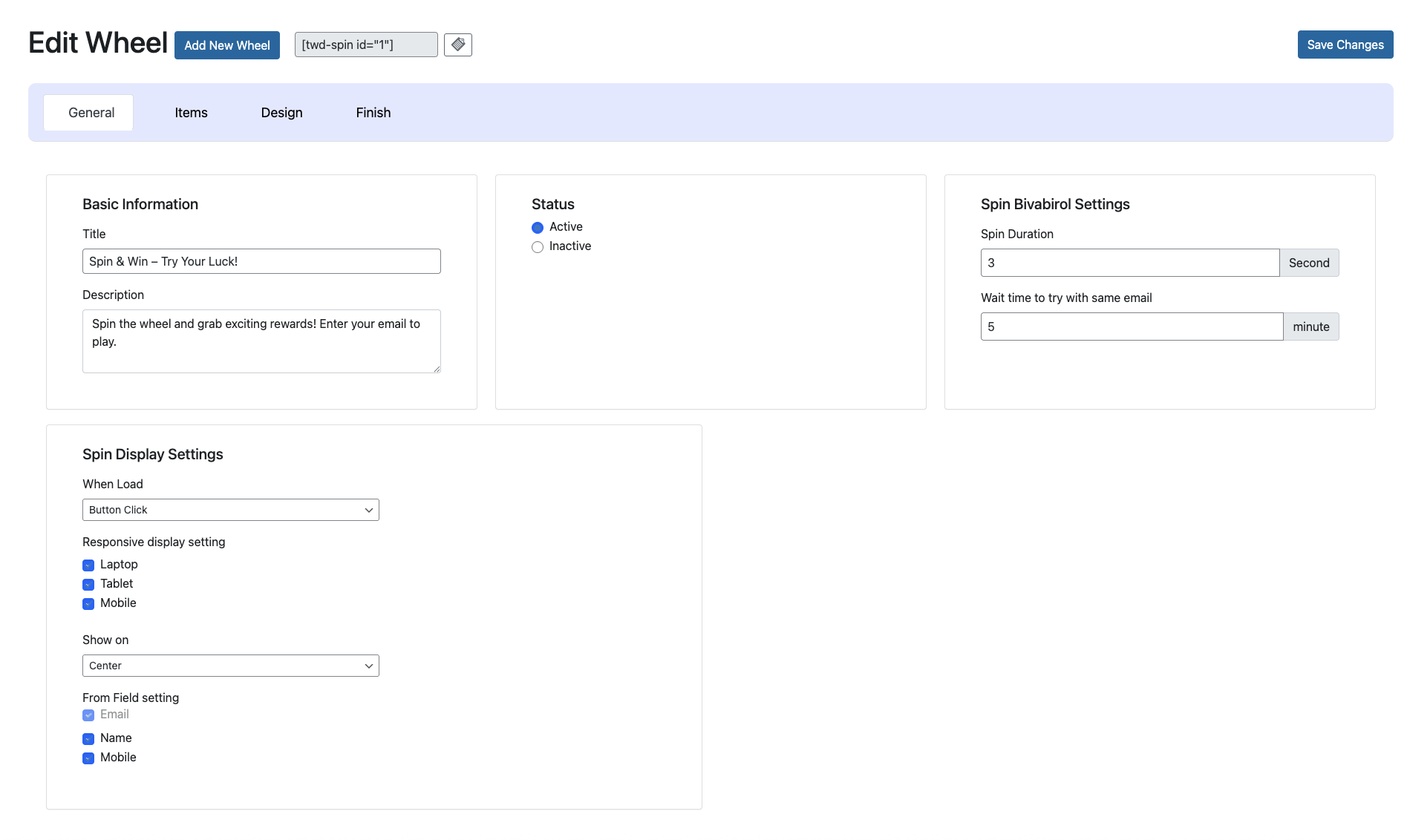Edit the wheel Title field
Viewport: 1407px width, 840px height.
pyautogui.click(x=261, y=261)
